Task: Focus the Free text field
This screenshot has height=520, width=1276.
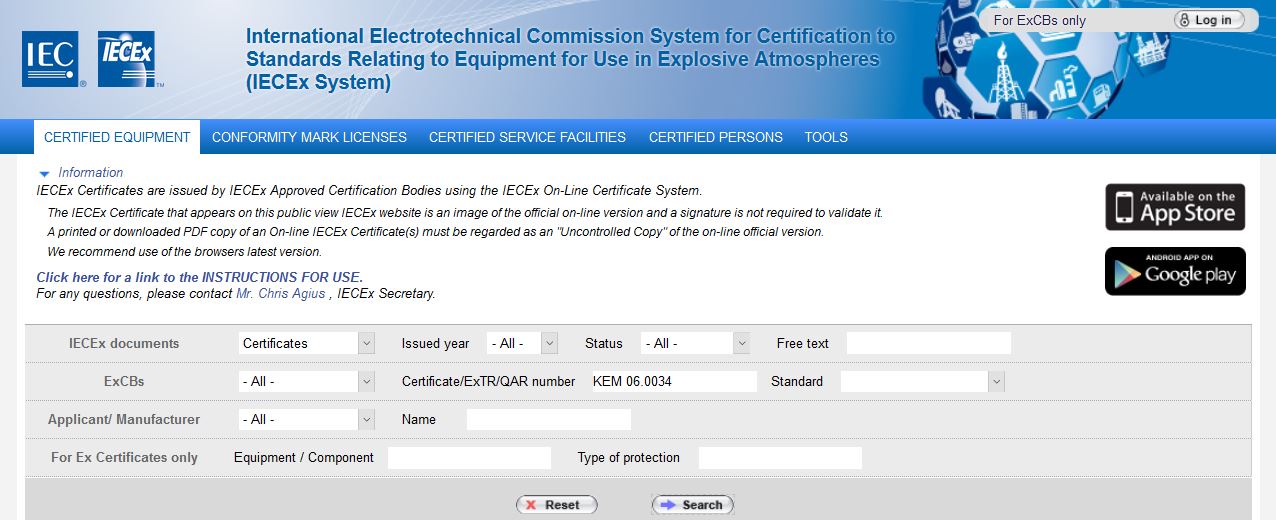Action: [x=929, y=343]
